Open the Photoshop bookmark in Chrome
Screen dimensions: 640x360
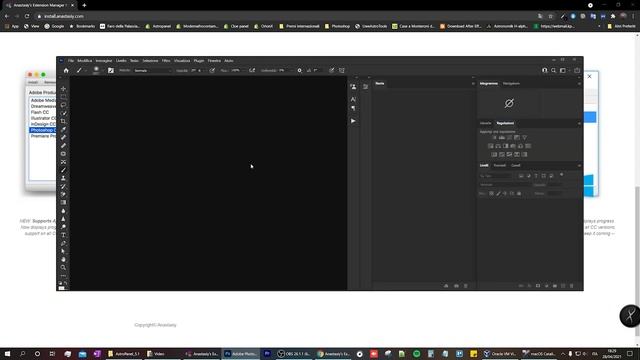[337, 26]
